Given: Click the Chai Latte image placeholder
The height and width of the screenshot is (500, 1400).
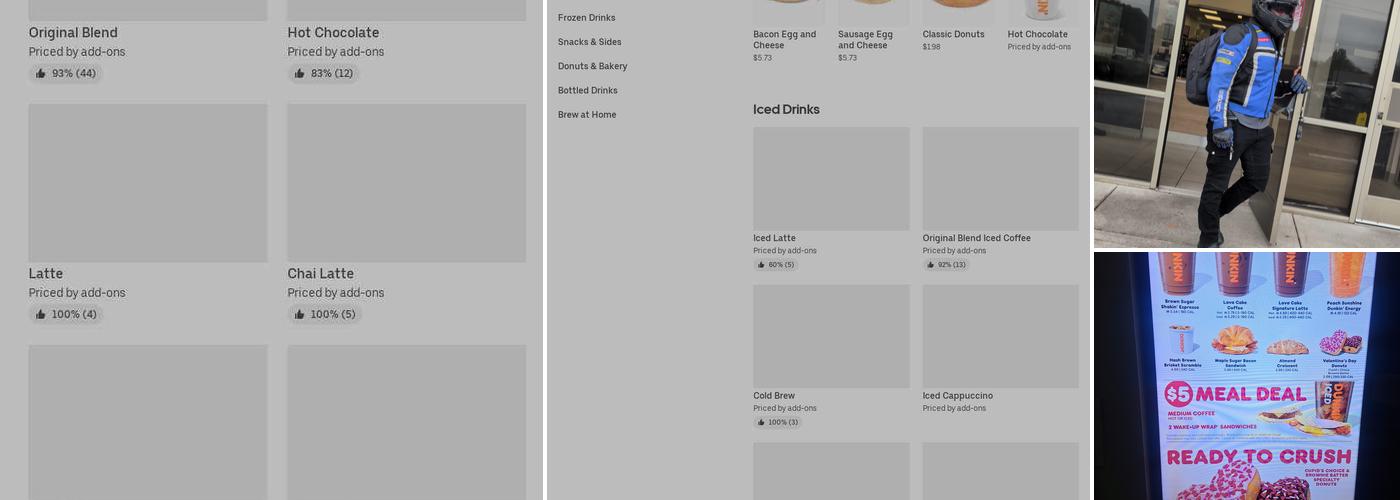Looking at the screenshot, I should pyautogui.click(x=406, y=183).
